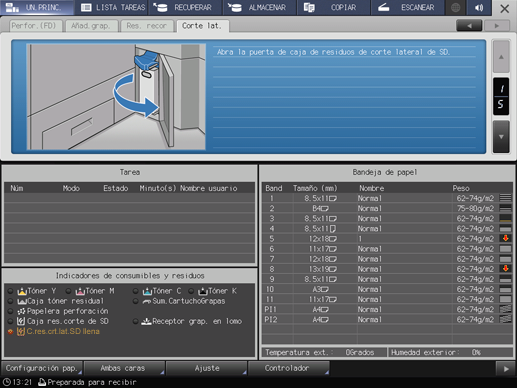Go to next instruction step down arrow
Image resolution: width=517 pixels, height=388 pixels.
[x=501, y=137]
